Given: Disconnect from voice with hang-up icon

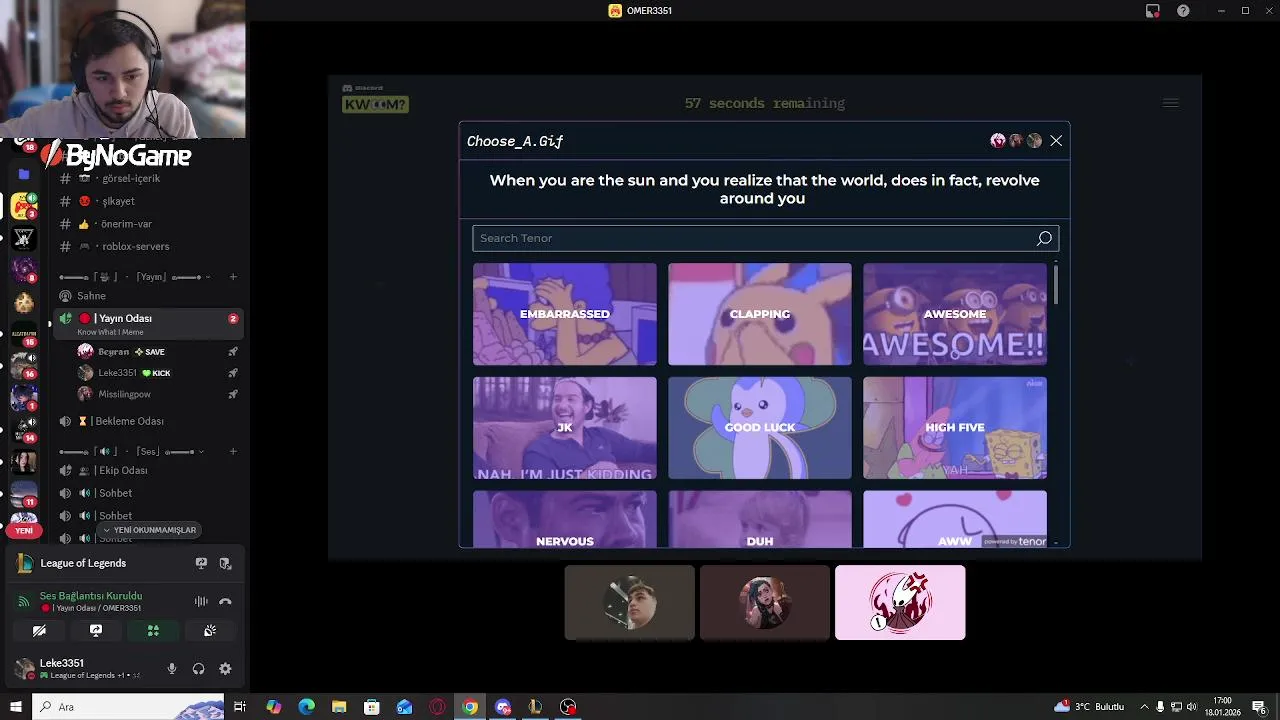Looking at the screenshot, I should 225,601.
